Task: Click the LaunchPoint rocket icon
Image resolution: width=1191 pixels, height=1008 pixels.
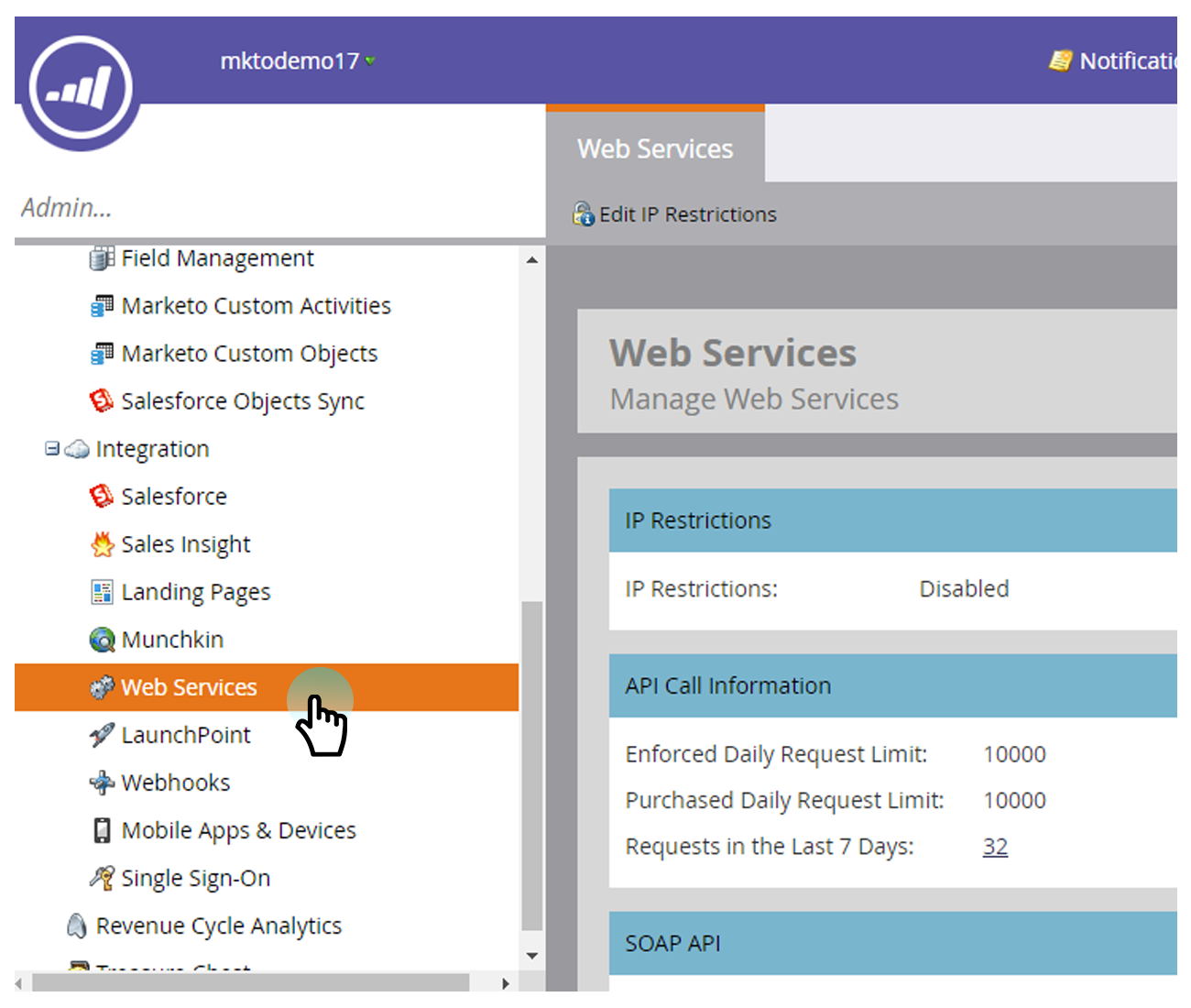Action: (x=102, y=735)
